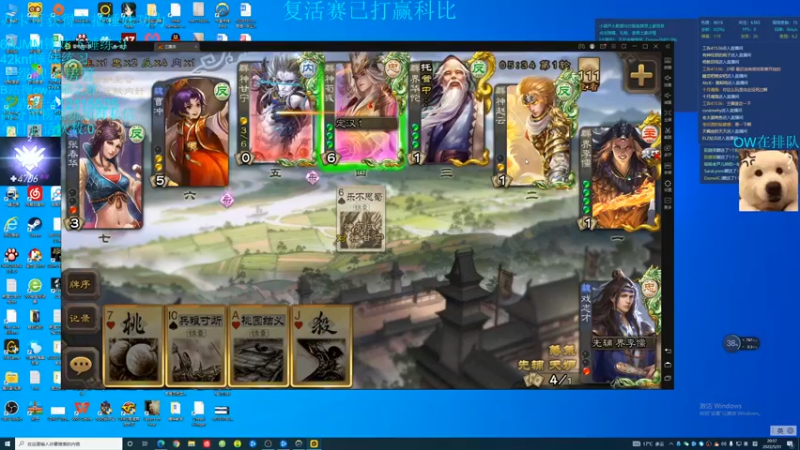Image resolution: width=800 pixels, height=450 pixels.
Task: Click the emulator fullscreen sidebar icon
Action: tap(667, 113)
